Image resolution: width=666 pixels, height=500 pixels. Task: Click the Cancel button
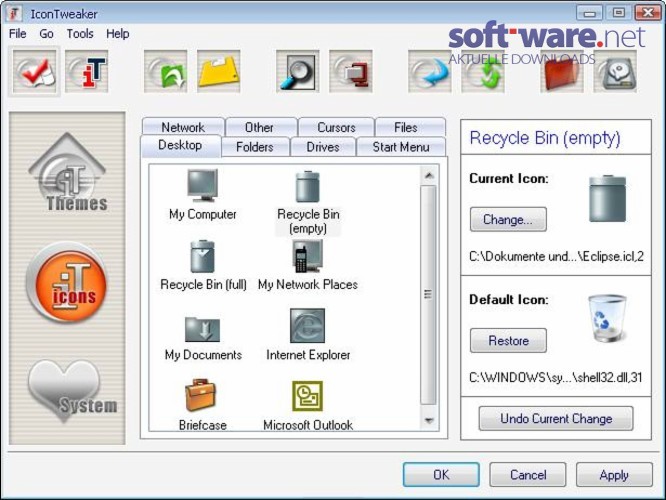pos(528,475)
